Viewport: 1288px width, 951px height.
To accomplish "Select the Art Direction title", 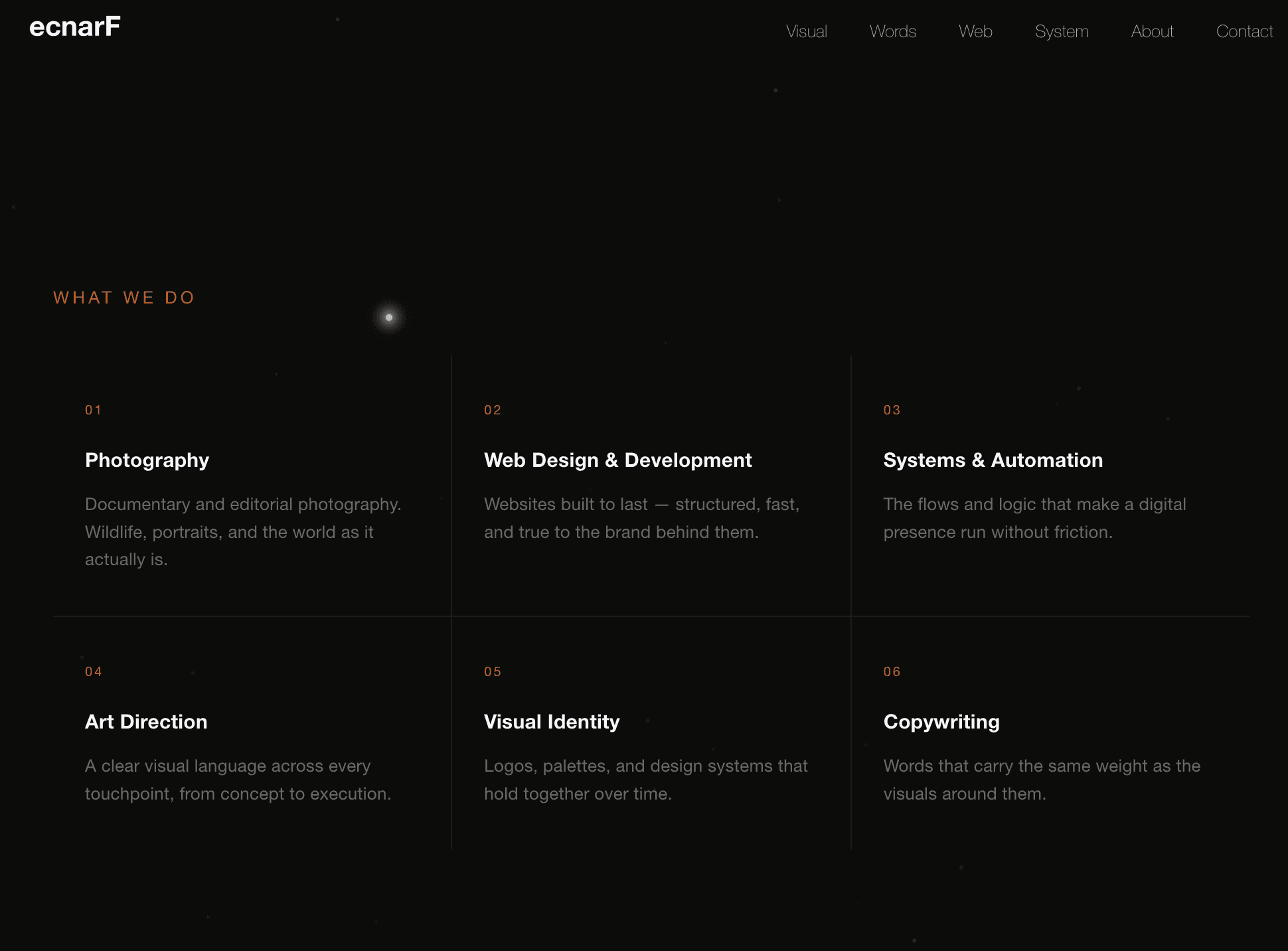I will pyautogui.click(x=146, y=722).
